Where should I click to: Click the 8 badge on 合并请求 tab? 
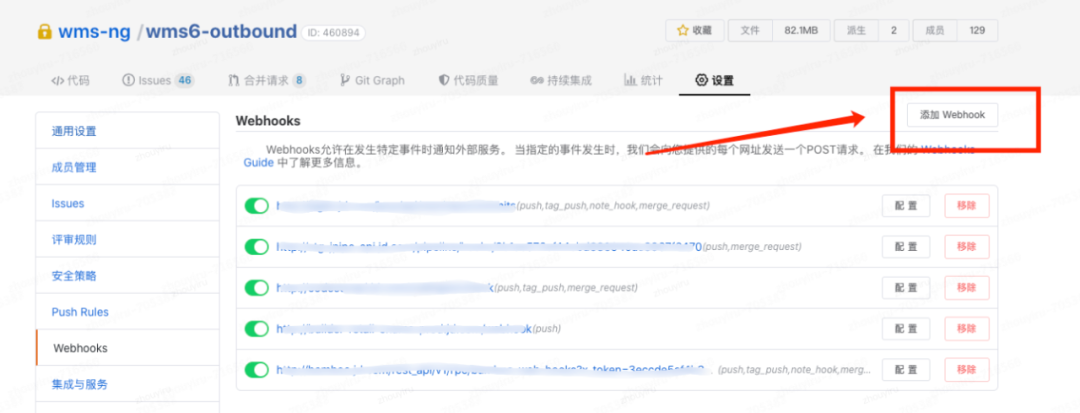click(299, 81)
